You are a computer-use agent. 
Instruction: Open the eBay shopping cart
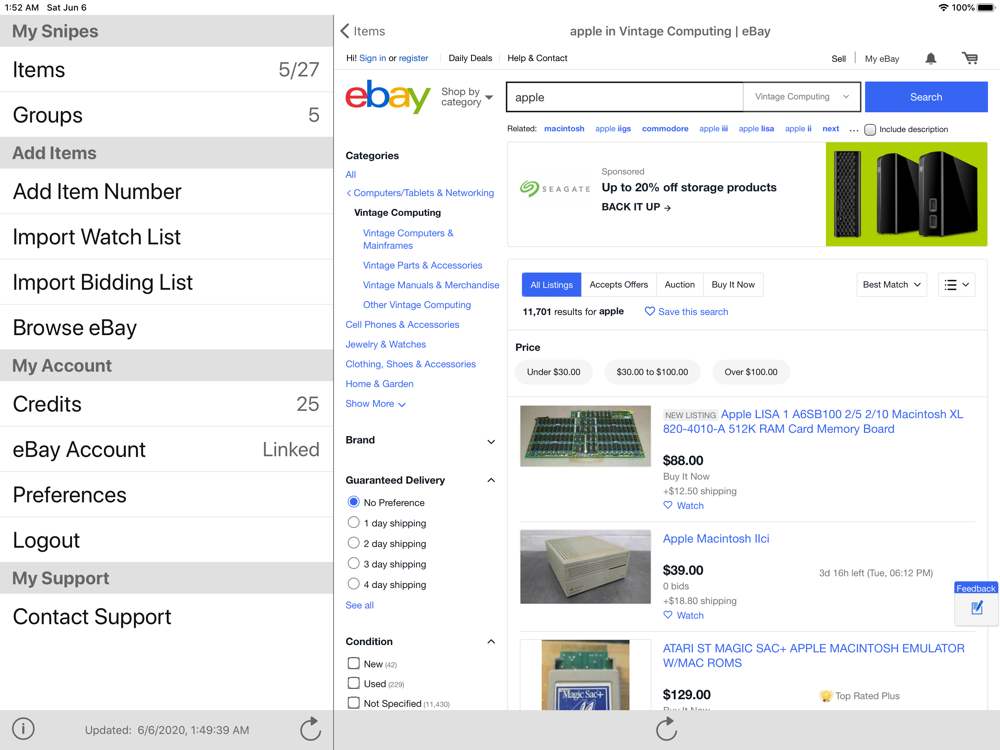(x=969, y=59)
